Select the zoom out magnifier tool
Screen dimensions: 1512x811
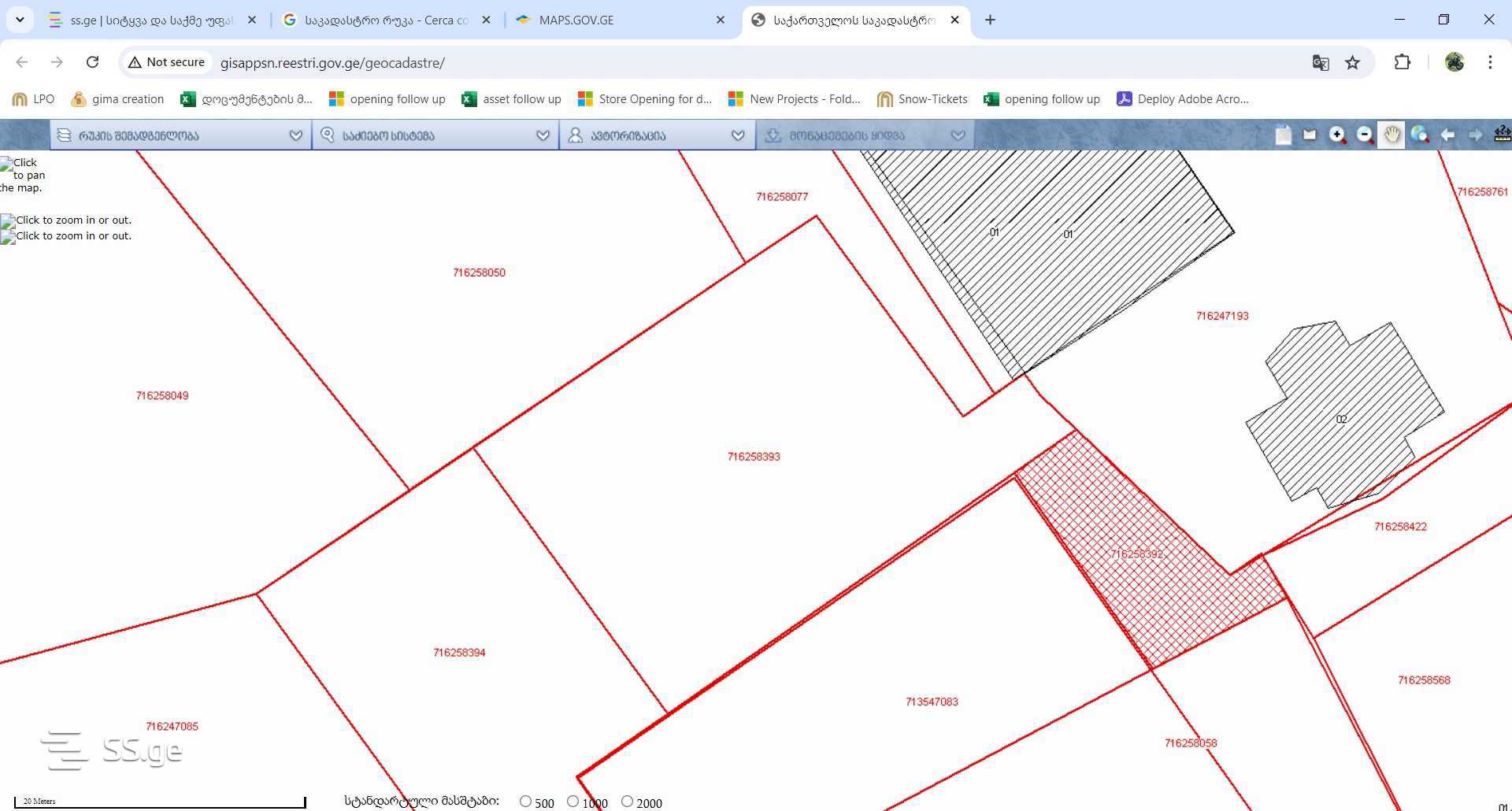pos(1366,135)
